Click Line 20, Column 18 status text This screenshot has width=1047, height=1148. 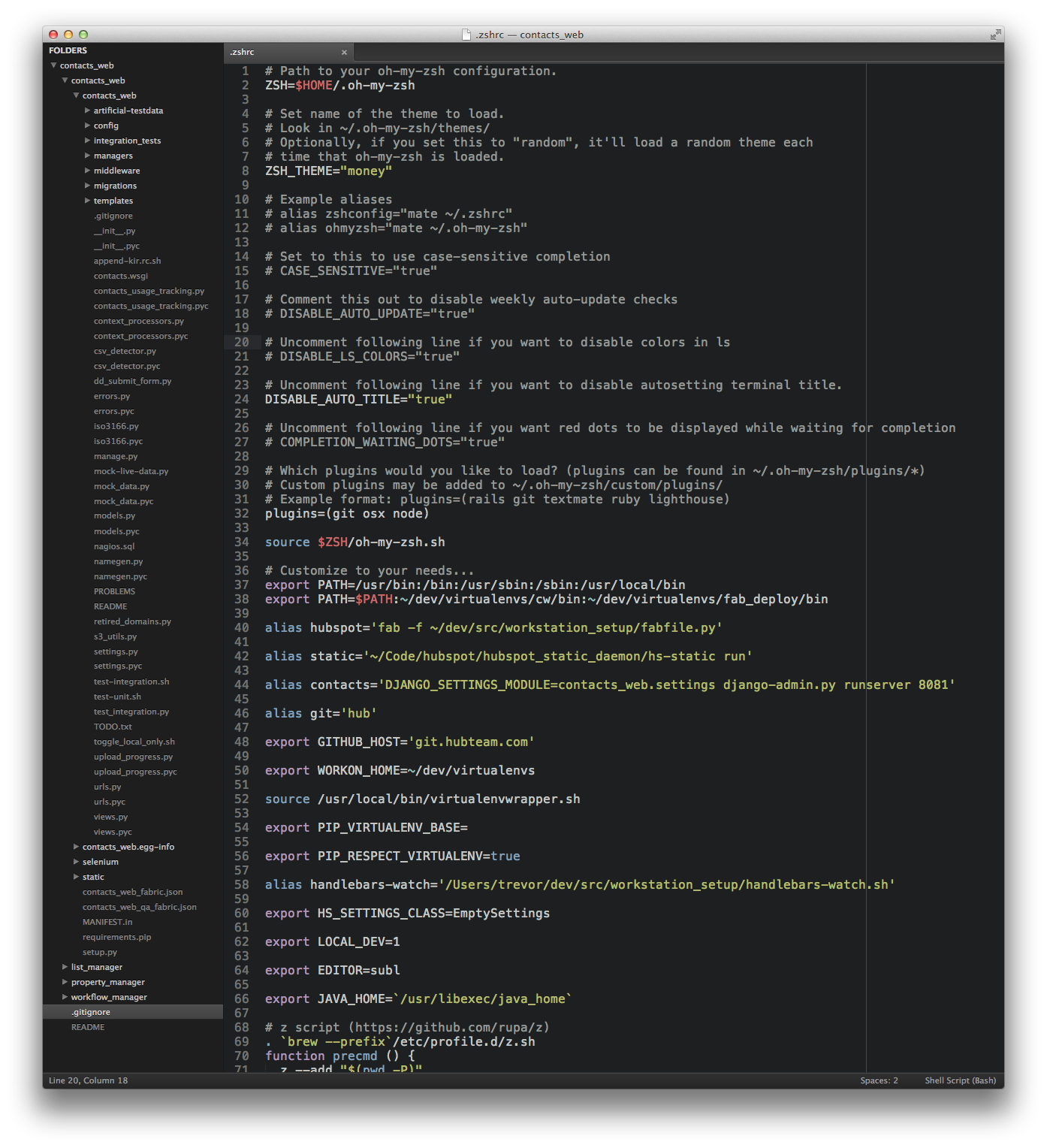88,1080
